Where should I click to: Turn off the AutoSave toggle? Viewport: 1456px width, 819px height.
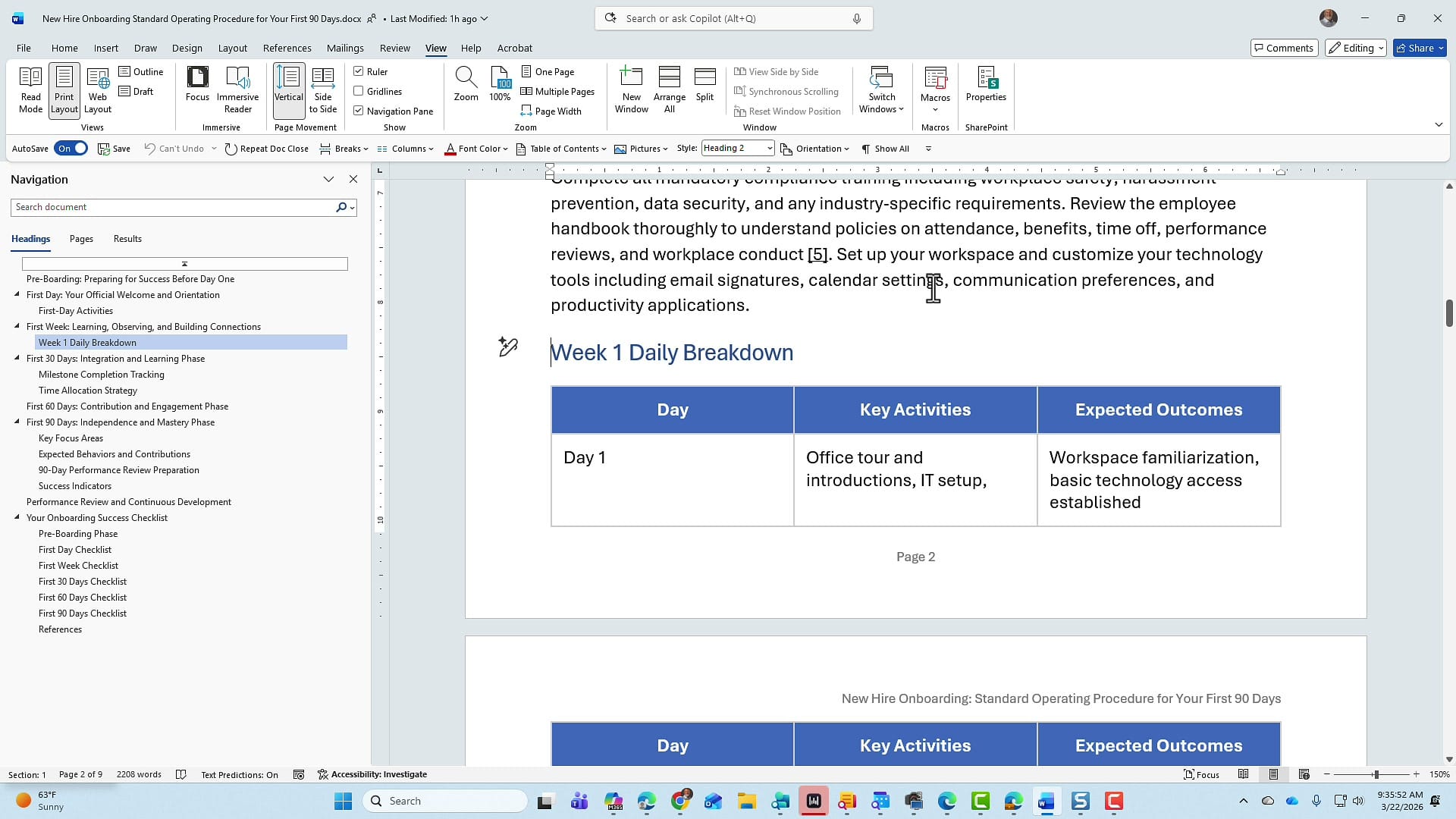pyautogui.click(x=72, y=149)
